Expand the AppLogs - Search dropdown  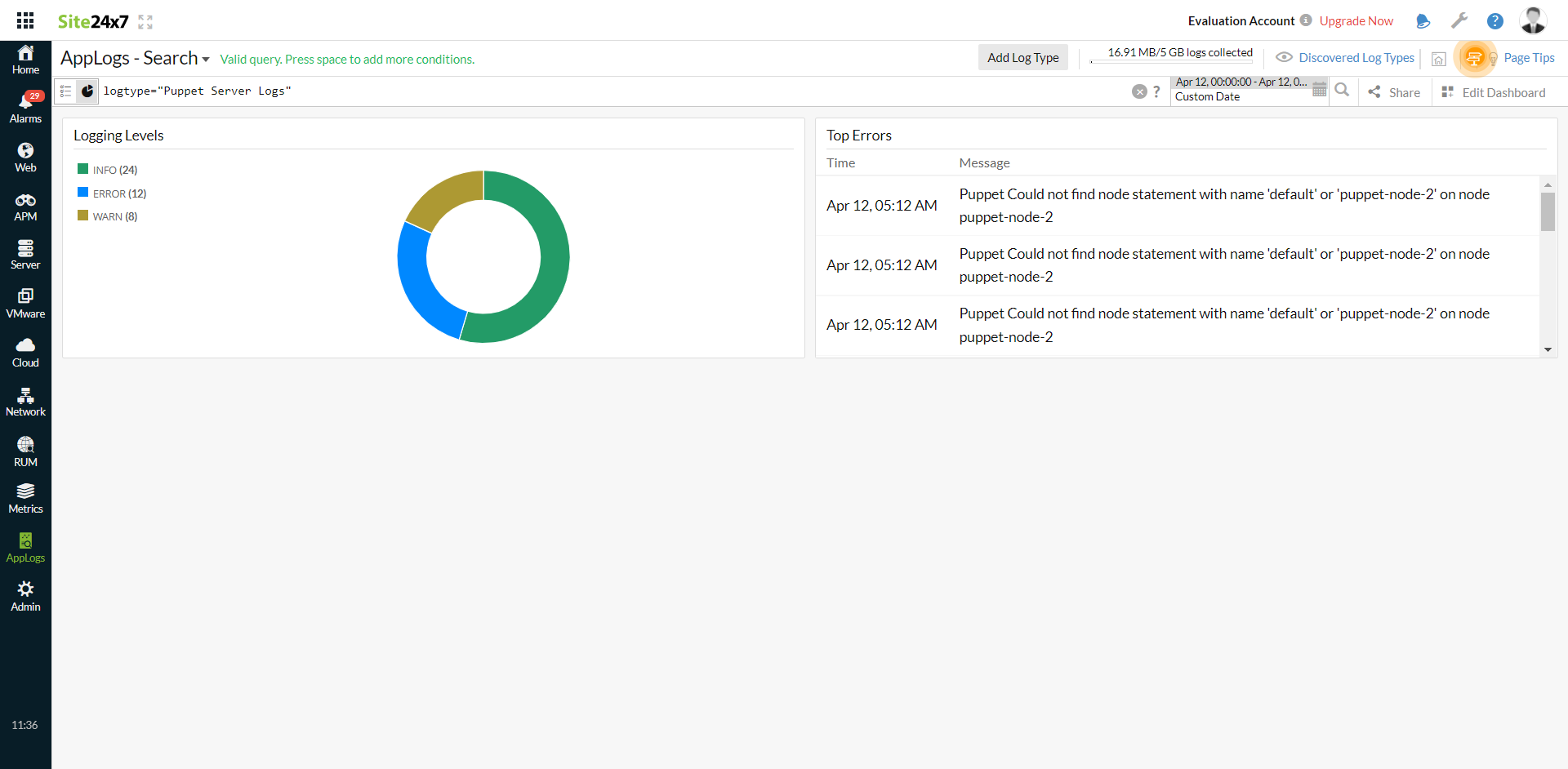(206, 59)
